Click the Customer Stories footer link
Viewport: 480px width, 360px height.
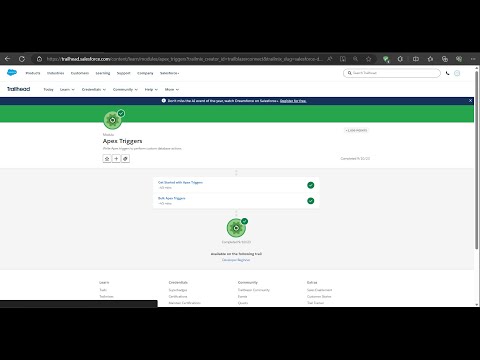pos(319,296)
